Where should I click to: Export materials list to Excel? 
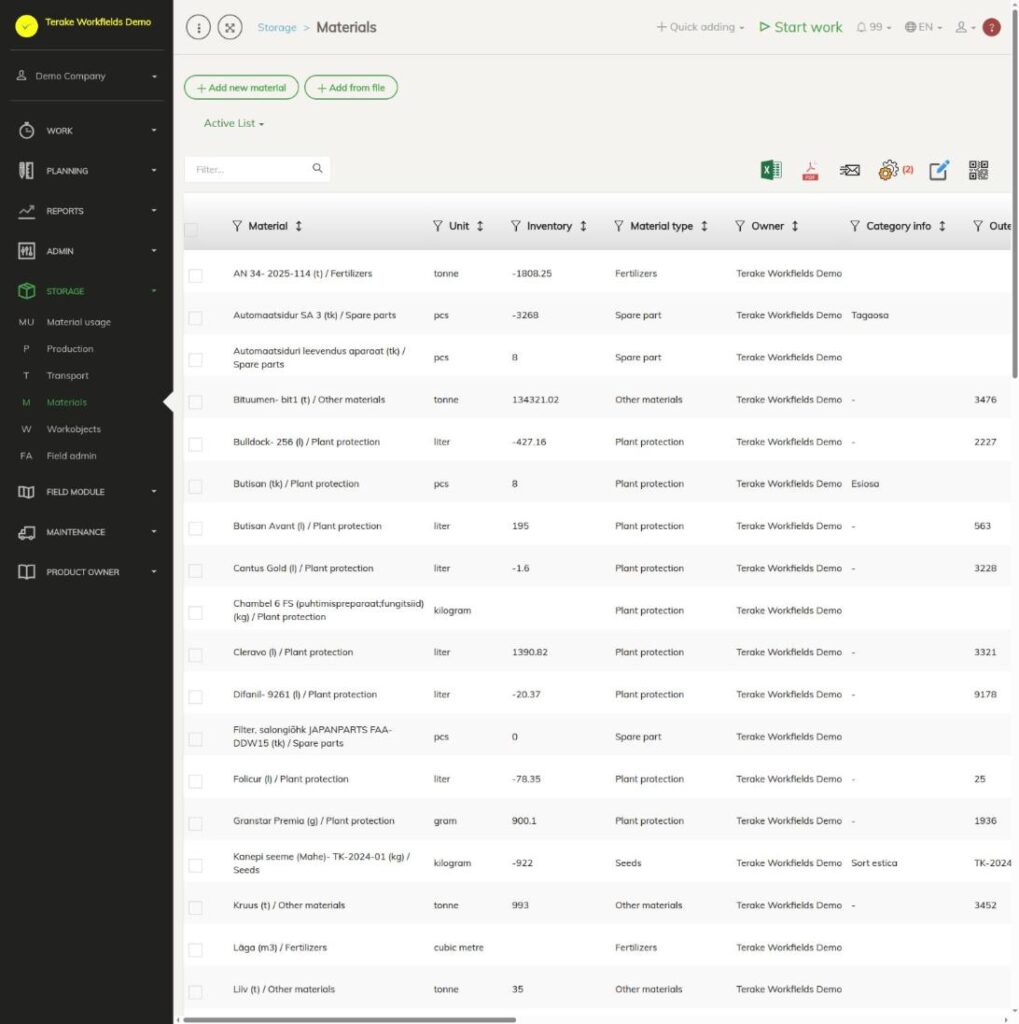click(x=771, y=170)
